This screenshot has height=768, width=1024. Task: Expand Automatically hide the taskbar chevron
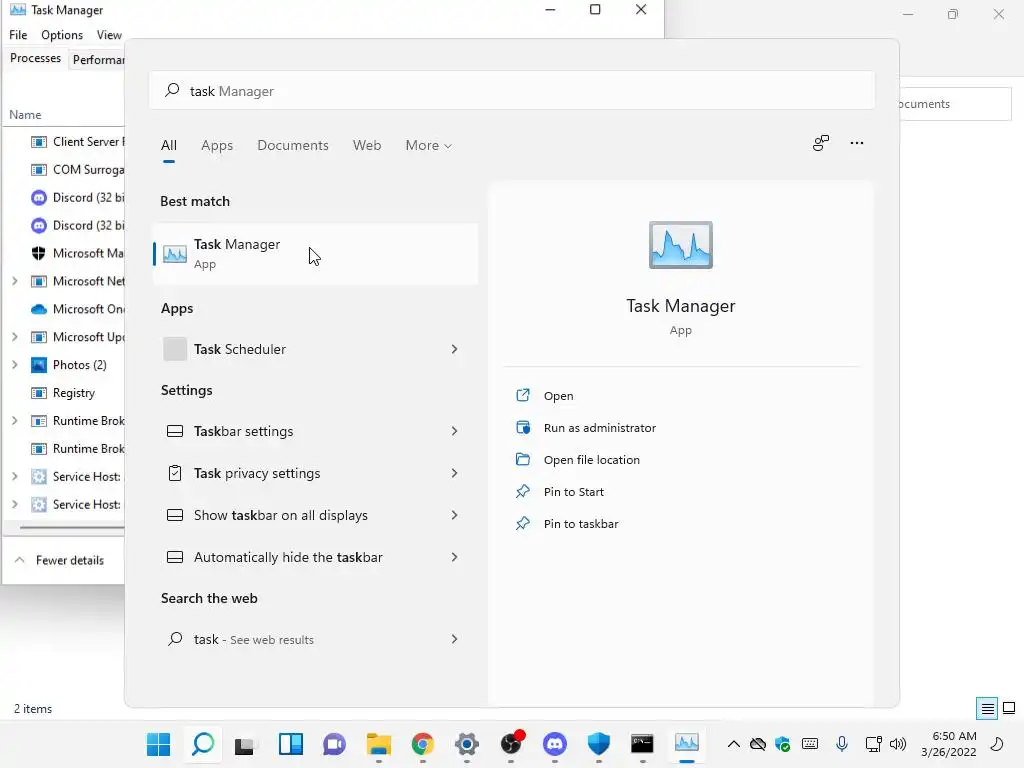[x=455, y=557]
